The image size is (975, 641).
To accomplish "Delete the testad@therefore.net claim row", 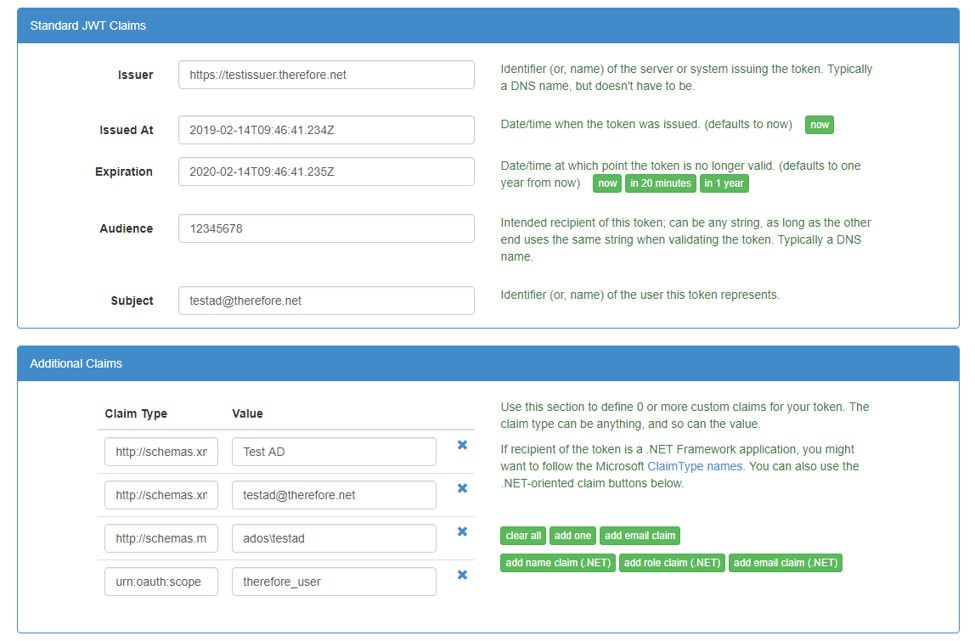I will (x=462, y=488).
